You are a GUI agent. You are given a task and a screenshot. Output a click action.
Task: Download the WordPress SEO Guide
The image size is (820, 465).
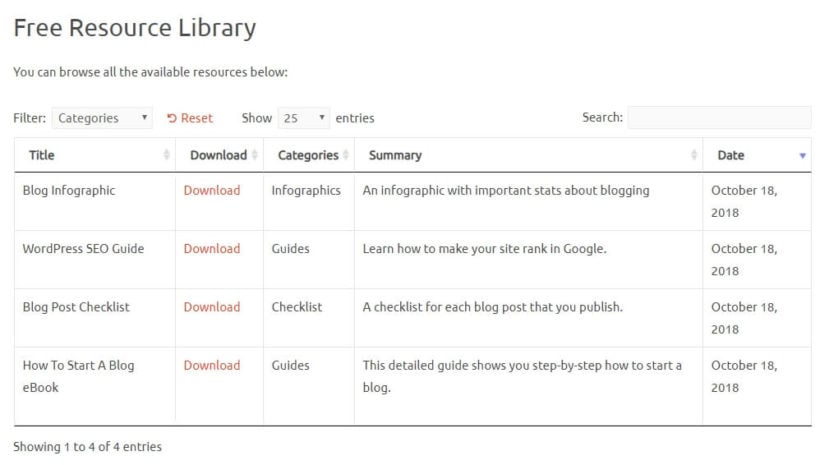point(212,248)
